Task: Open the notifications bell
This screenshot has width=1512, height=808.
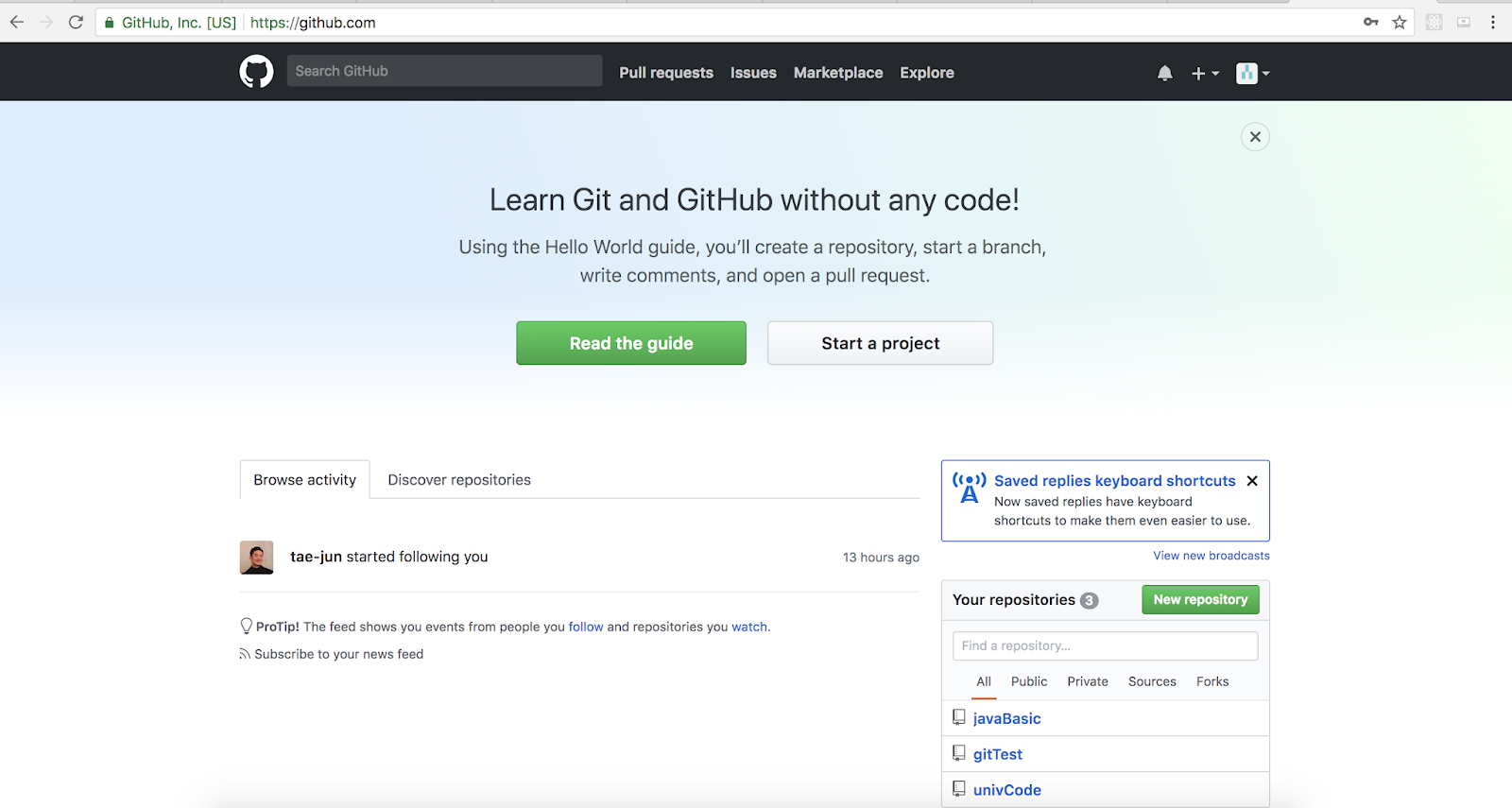Action: pos(1165,73)
